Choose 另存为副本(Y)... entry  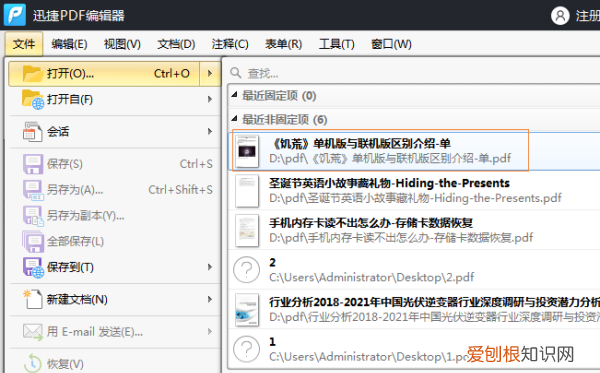pyautogui.click(x=114, y=216)
